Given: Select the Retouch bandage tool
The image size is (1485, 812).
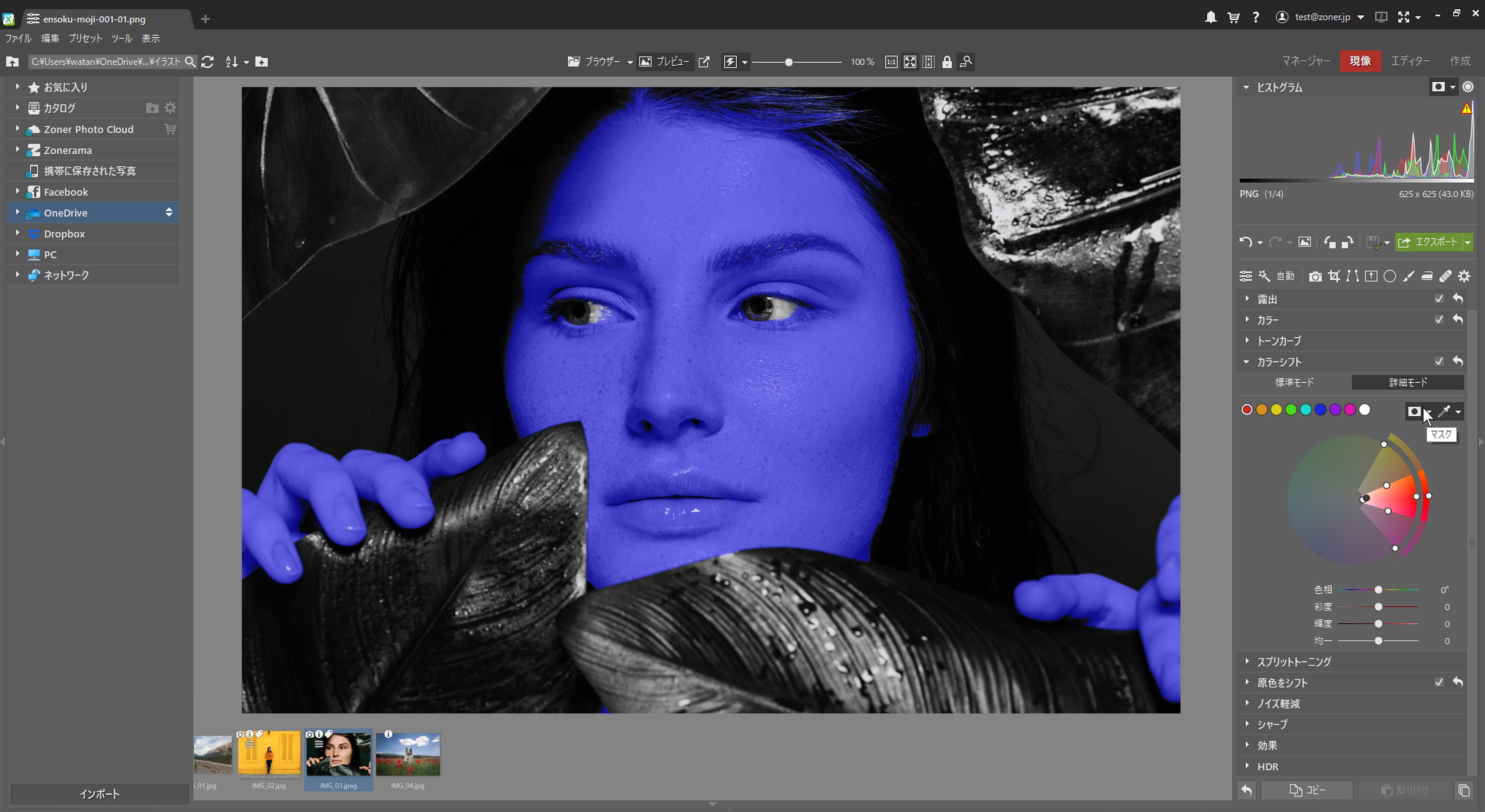Looking at the screenshot, I should 1445,276.
